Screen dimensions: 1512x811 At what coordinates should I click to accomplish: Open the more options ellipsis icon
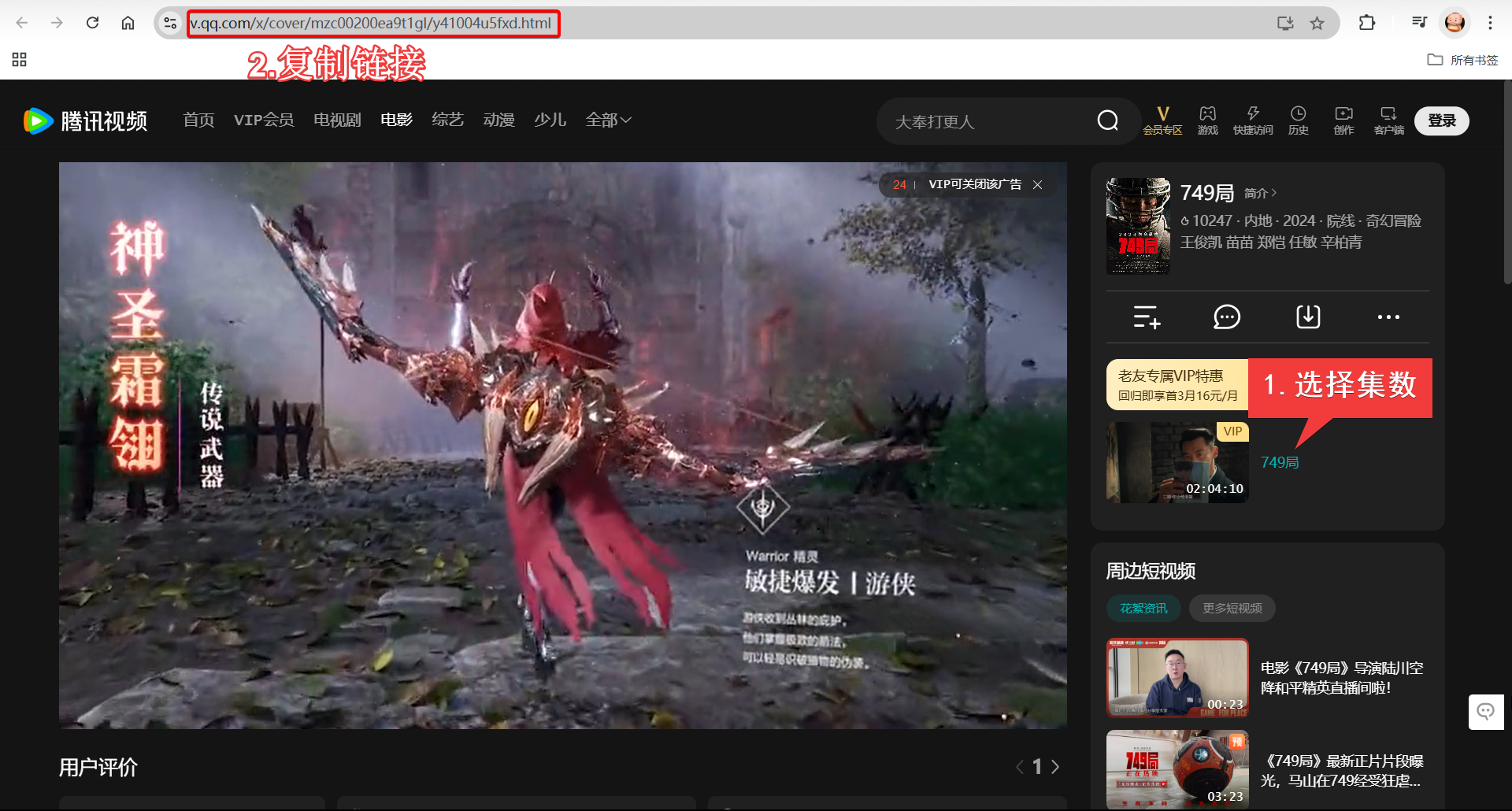point(1388,317)
